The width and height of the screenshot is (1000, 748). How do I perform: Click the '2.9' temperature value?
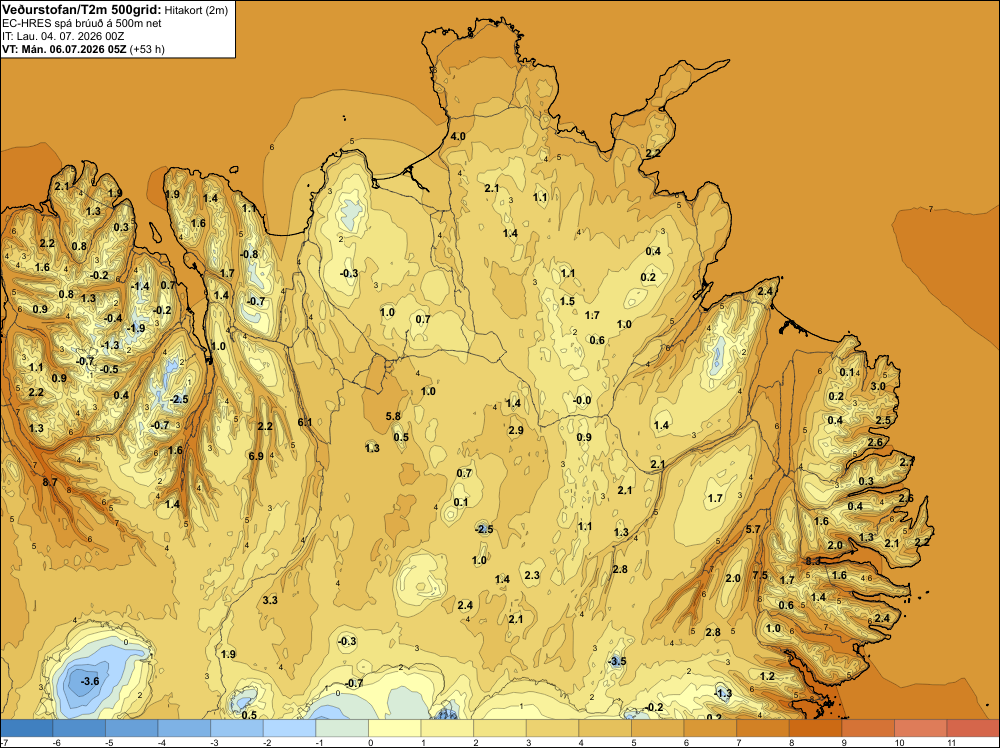[x=516, y=430]
